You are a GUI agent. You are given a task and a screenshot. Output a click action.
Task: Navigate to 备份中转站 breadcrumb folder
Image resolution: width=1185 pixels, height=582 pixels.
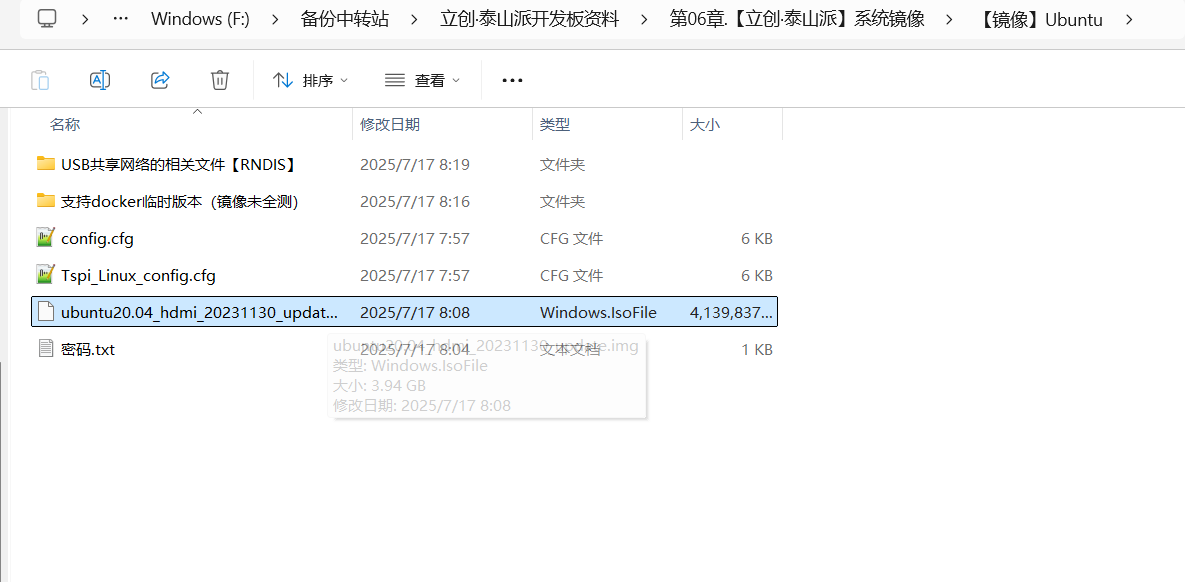pos(345,19)
